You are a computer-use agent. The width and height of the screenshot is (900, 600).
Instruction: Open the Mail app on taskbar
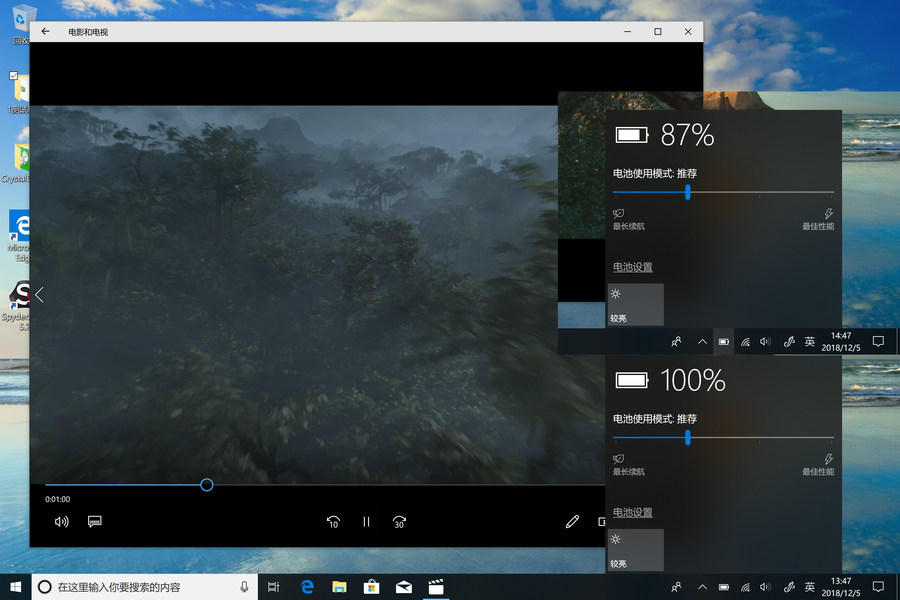point(403,587)
